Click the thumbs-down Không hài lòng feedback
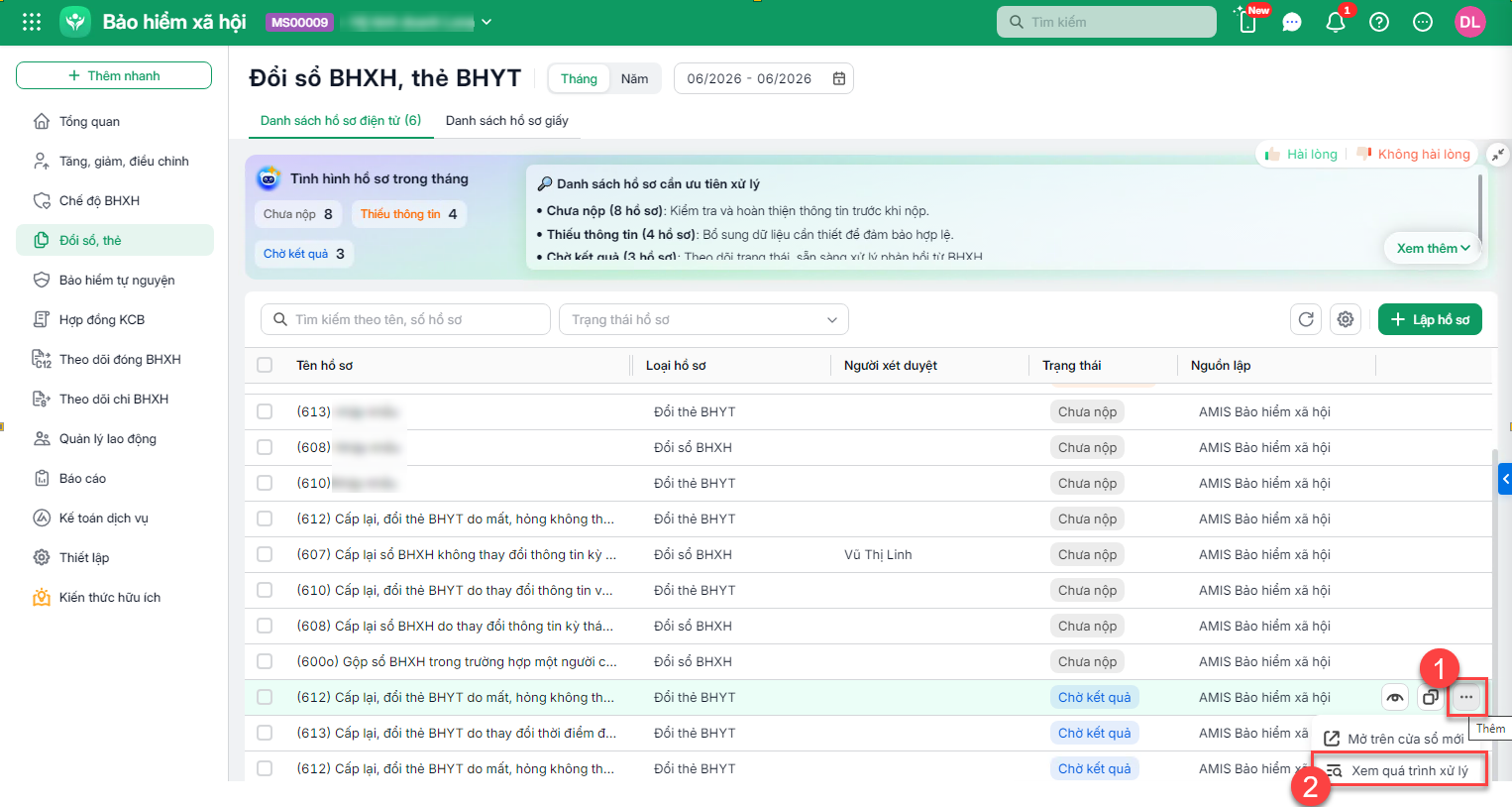 (x=1413, y=154)
